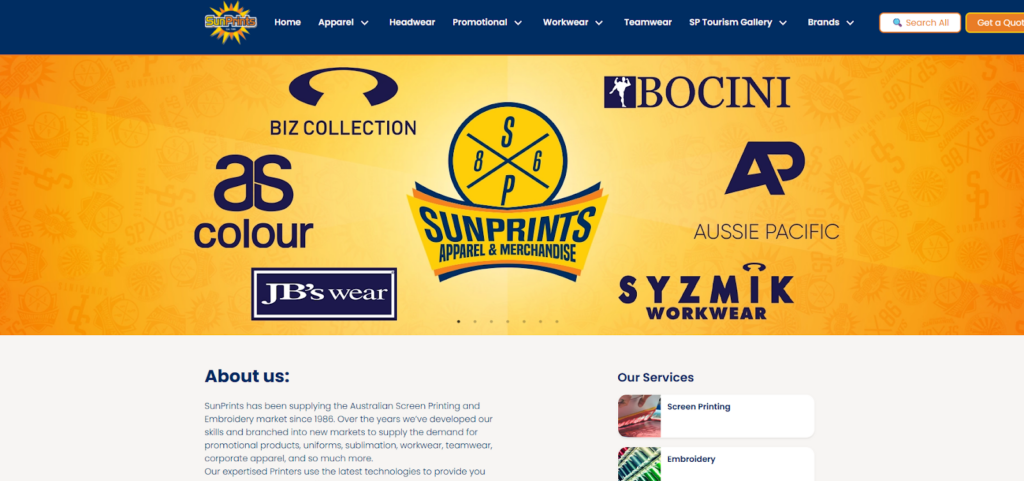Click the Search All field
This screenshot has height=481, width=1024.
click(x=920, y=23)
